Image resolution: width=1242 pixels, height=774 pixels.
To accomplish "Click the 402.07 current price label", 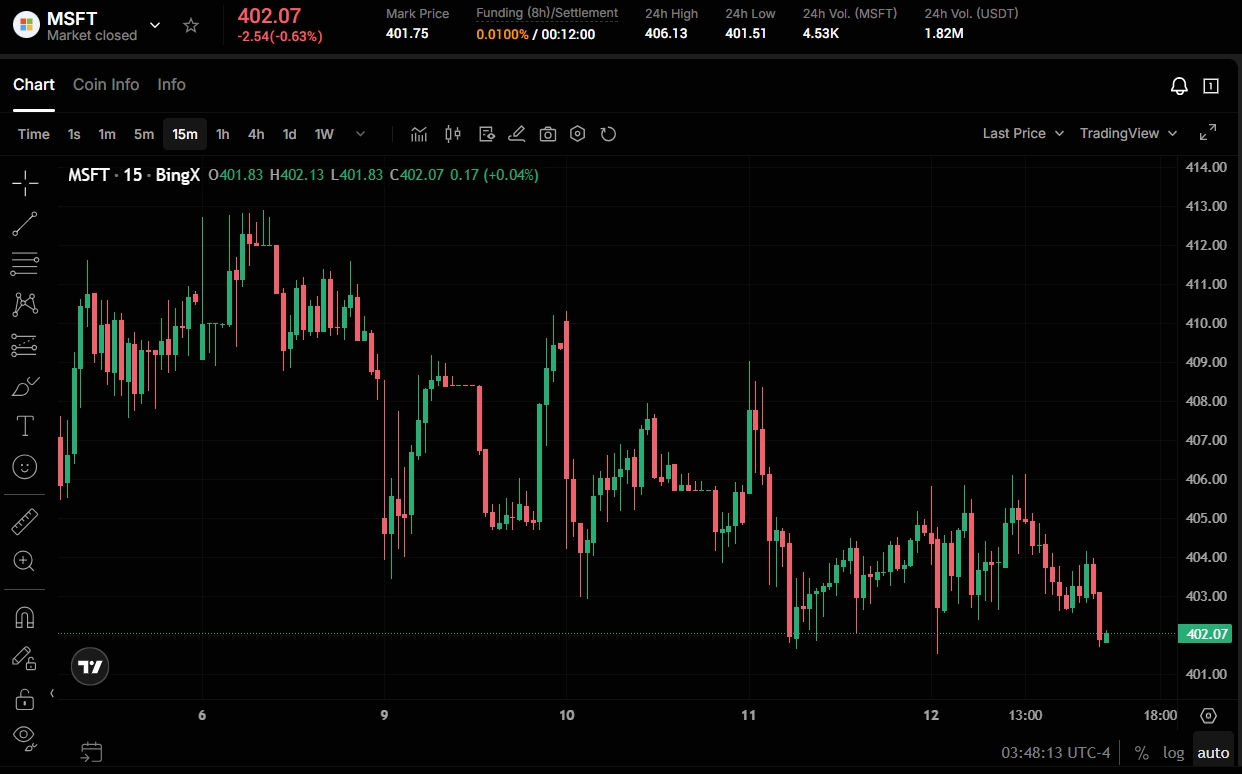I will click(x=1205, y=634).
